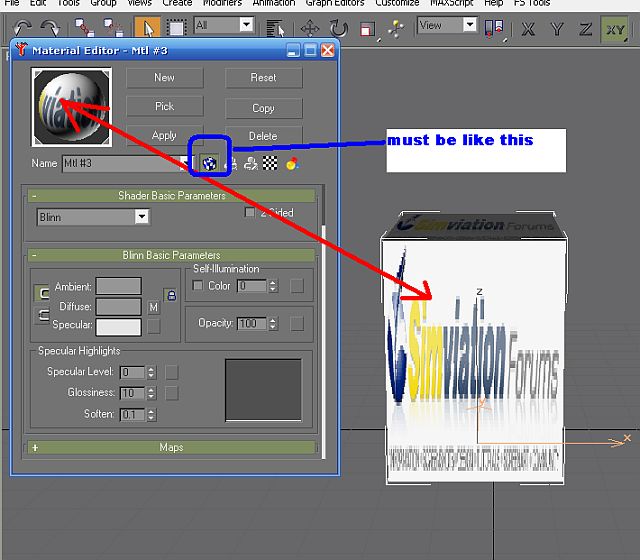640x560 pixels.
Task: Toggle Show Map in Viewport cube icon
Action: click(x=209, y=164)
